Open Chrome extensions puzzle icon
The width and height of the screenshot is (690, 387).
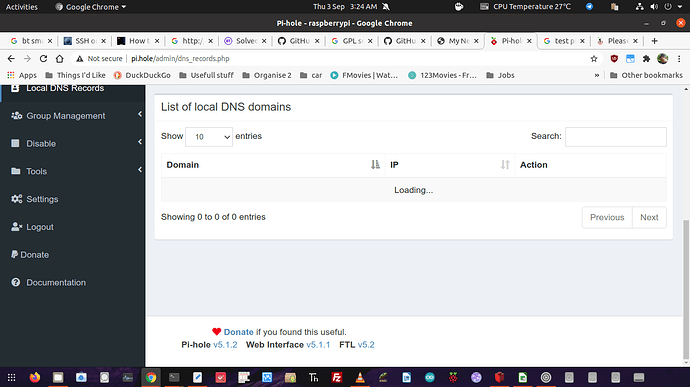(646, 59)
